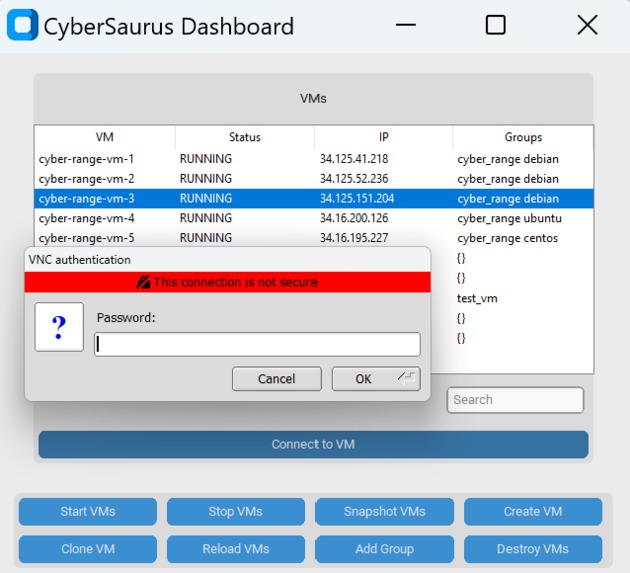Viewport: 630px width, 573px height.
Task: Select row cyber-range-vm-4
Action: coord(314,218)
